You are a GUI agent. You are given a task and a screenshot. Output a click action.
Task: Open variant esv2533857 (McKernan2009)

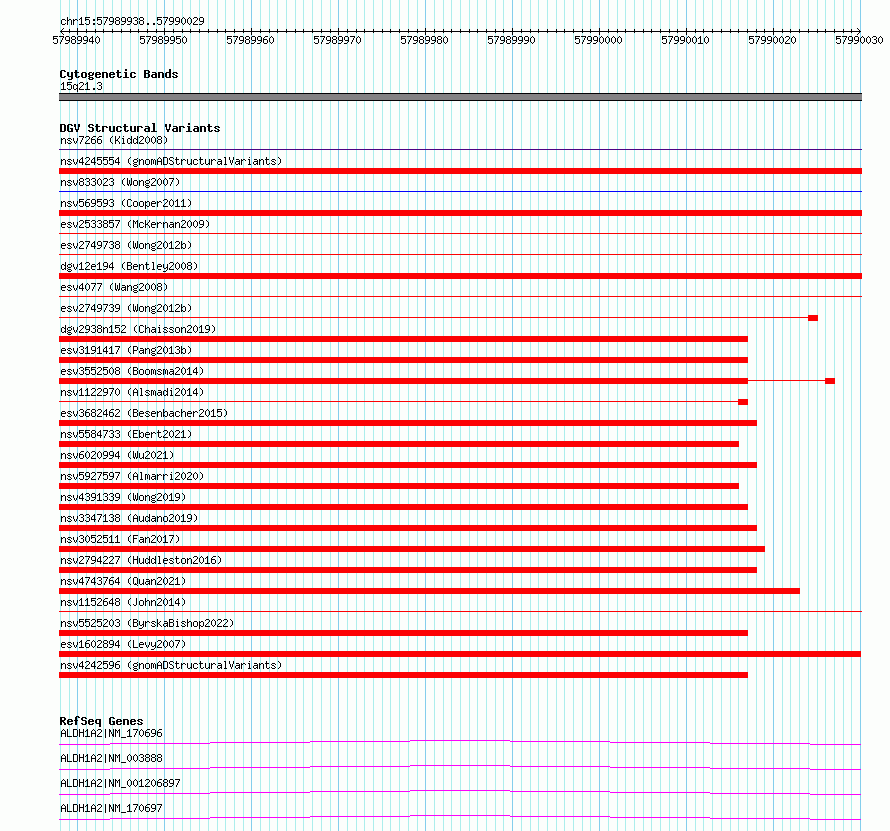coord(135,224)
